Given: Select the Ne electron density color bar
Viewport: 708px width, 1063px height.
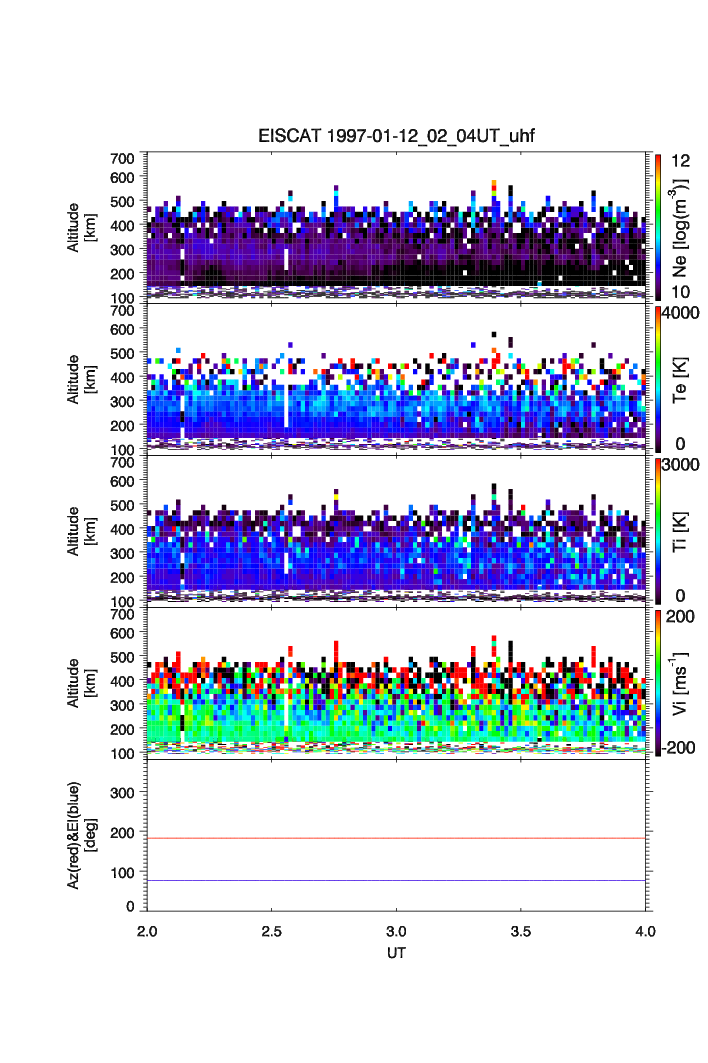Looking at the screenshot, I should pos(657,227).
